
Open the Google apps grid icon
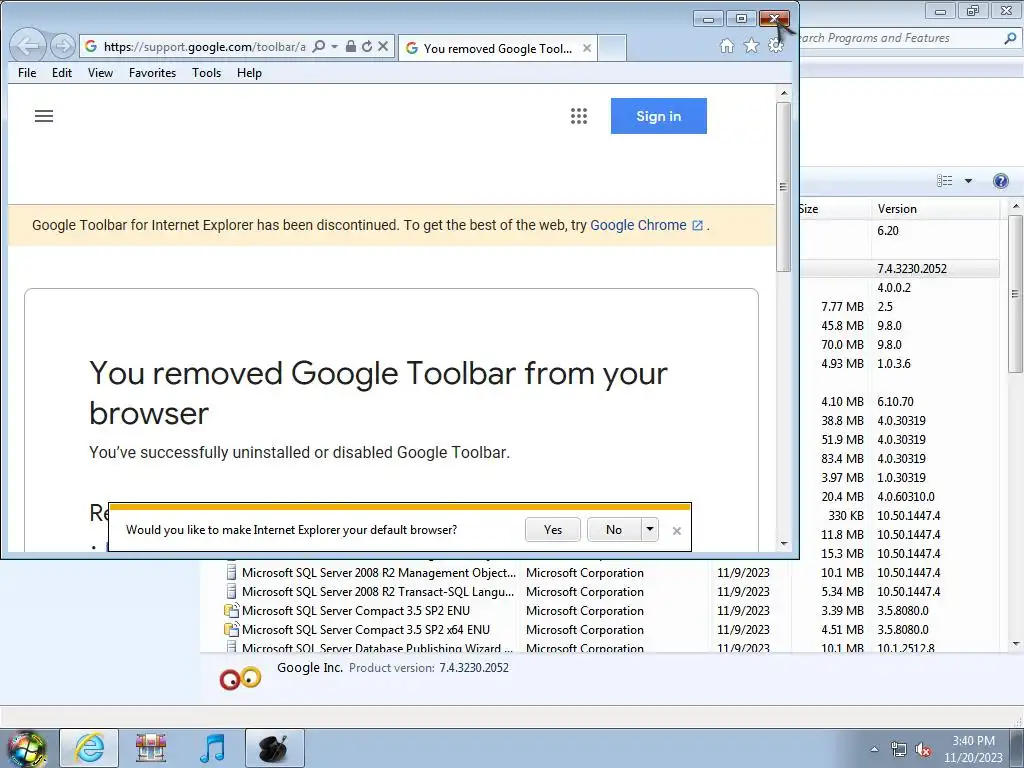[x=579, y=116]
